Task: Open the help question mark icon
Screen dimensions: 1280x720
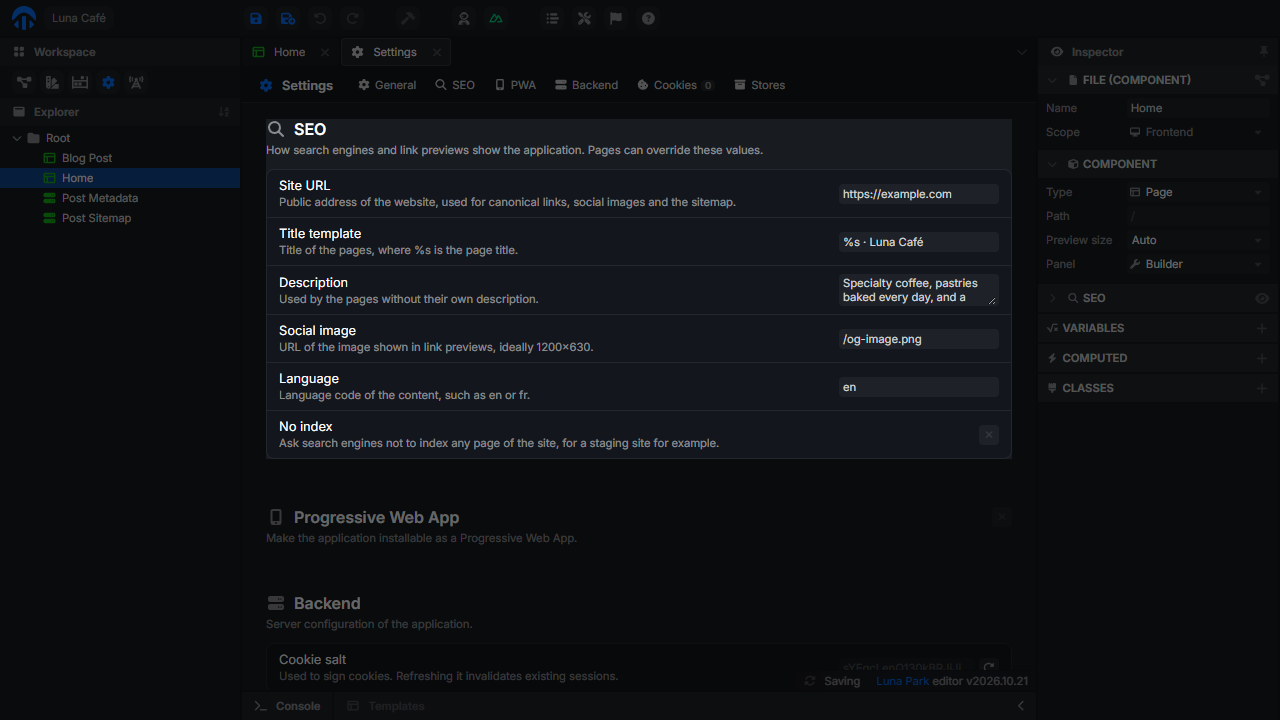Action: tap(648, 18)
